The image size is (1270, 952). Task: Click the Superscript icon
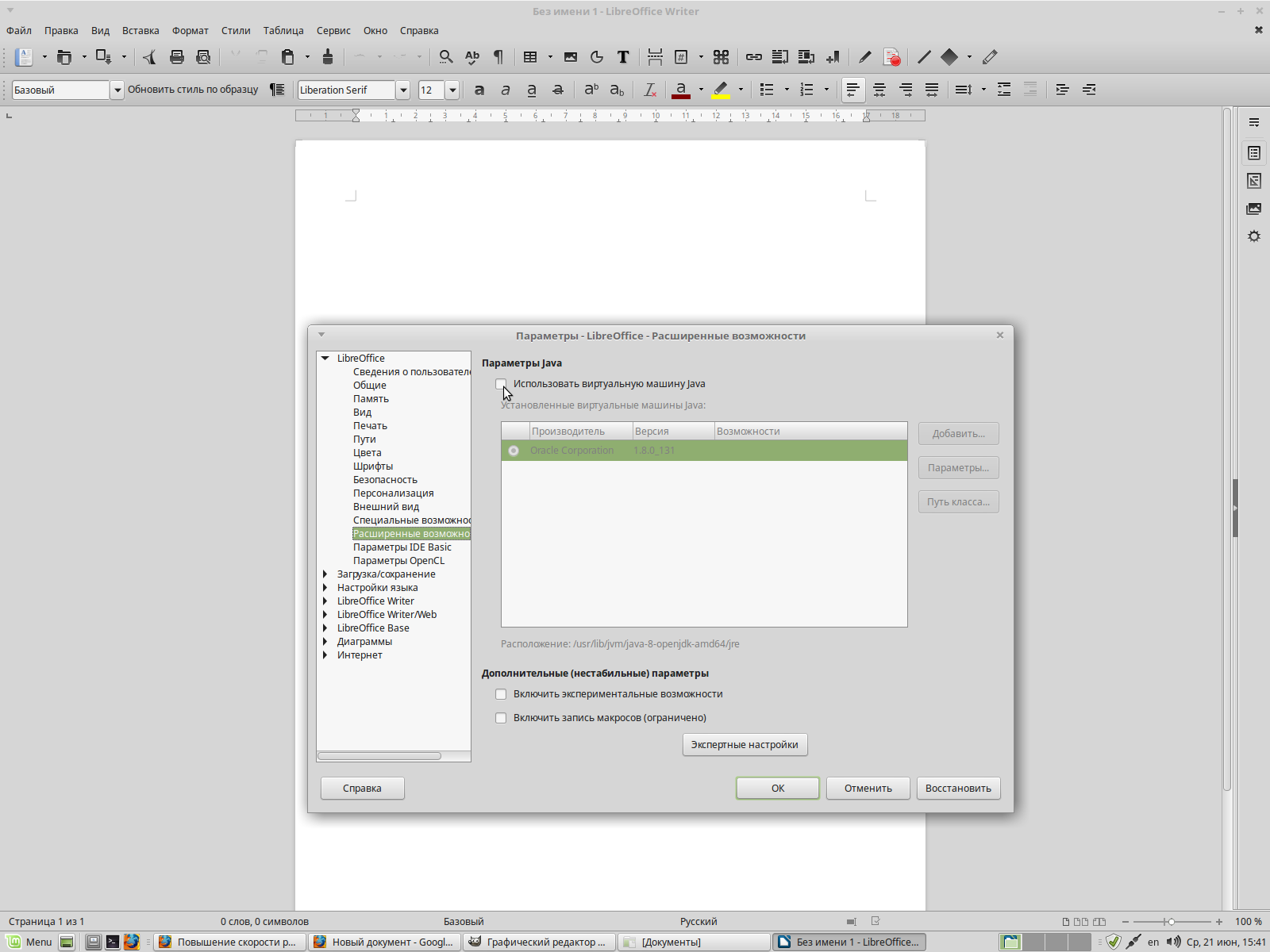click(591, 90)
